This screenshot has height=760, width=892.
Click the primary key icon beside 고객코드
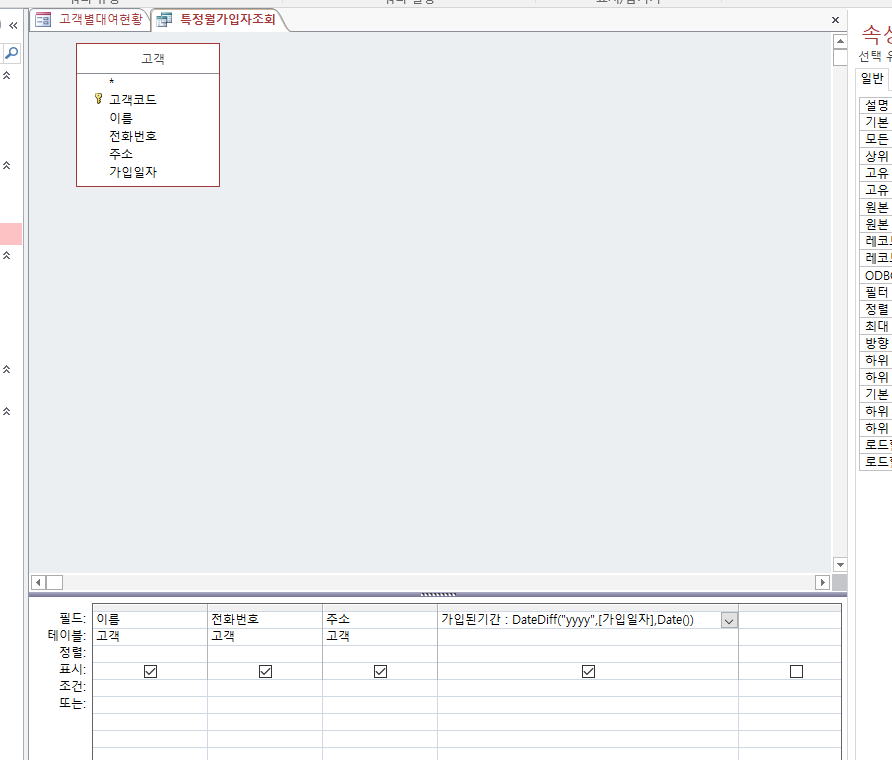coord(98,99)
